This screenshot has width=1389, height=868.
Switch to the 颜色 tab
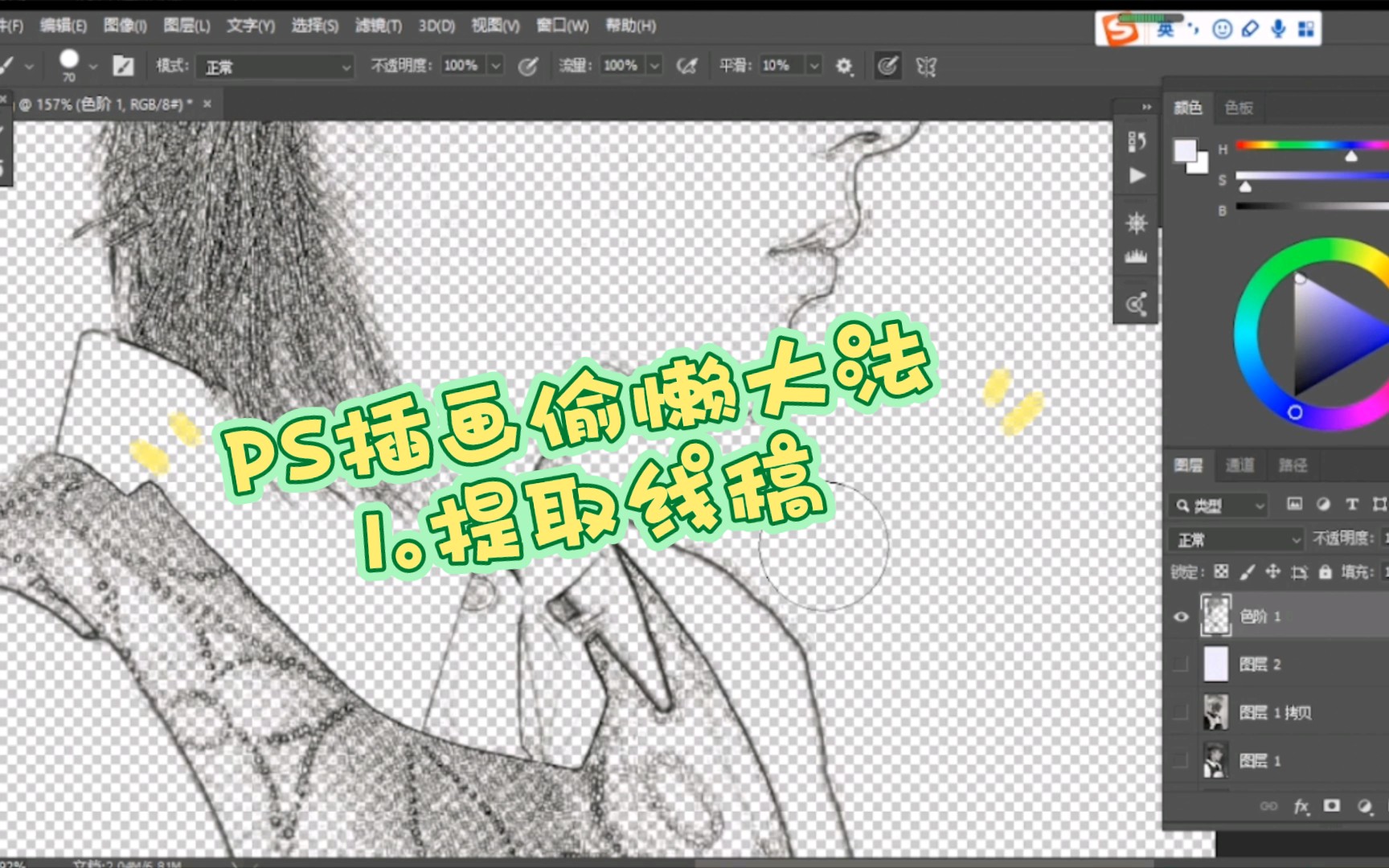click(1188, 108)
